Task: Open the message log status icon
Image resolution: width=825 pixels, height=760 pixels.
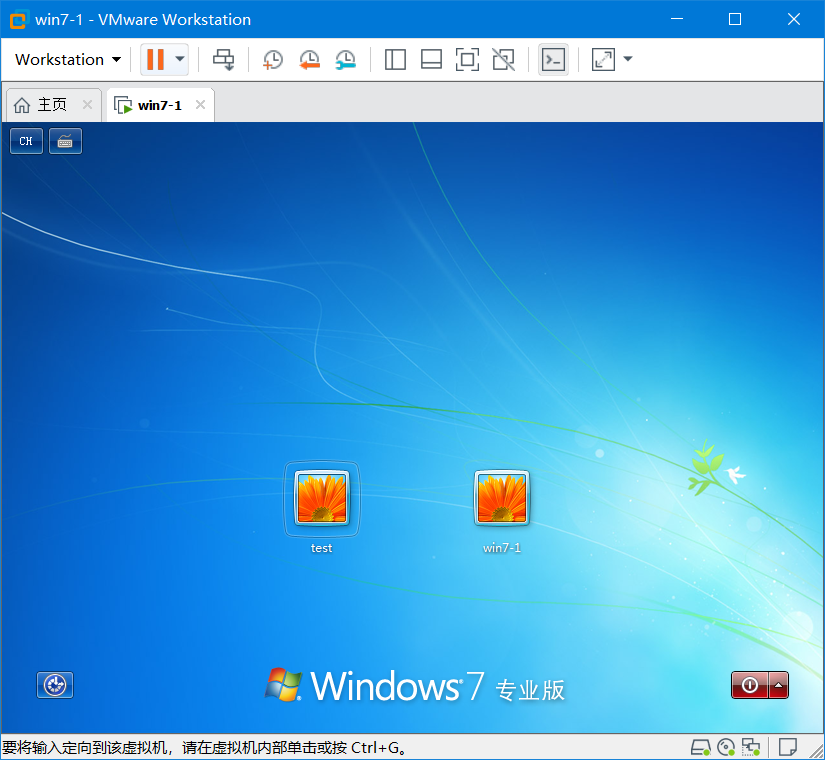Action: pos(788,747)
